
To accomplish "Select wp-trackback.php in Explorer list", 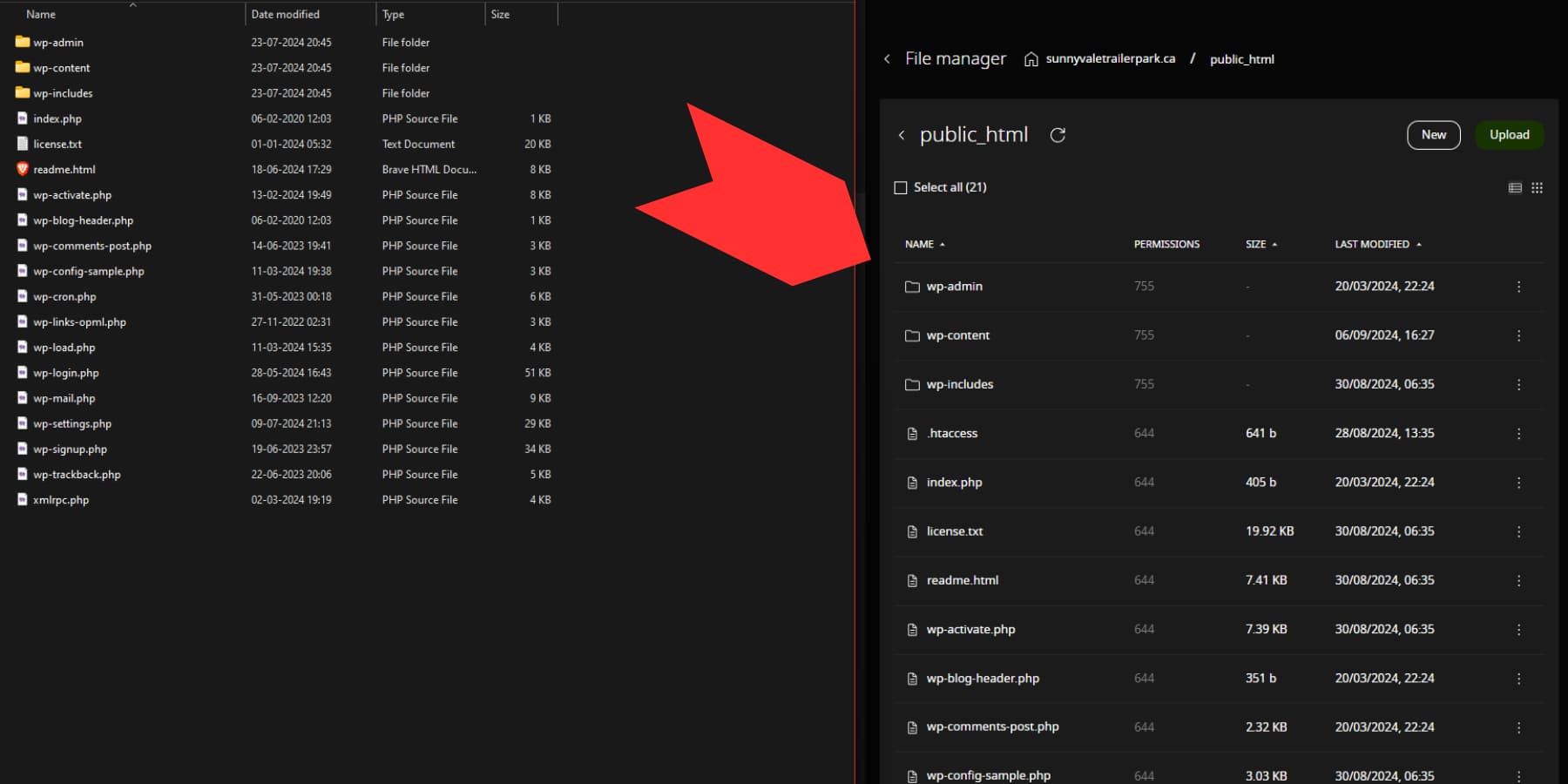I will click(x=77, y=475).
